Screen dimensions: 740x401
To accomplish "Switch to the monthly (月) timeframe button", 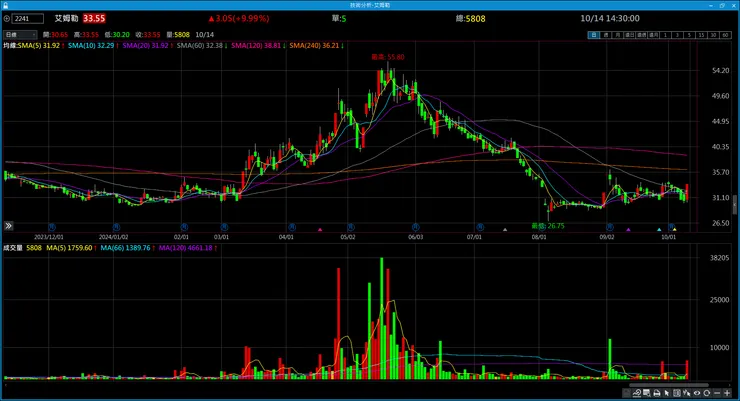I will [617, 35].
